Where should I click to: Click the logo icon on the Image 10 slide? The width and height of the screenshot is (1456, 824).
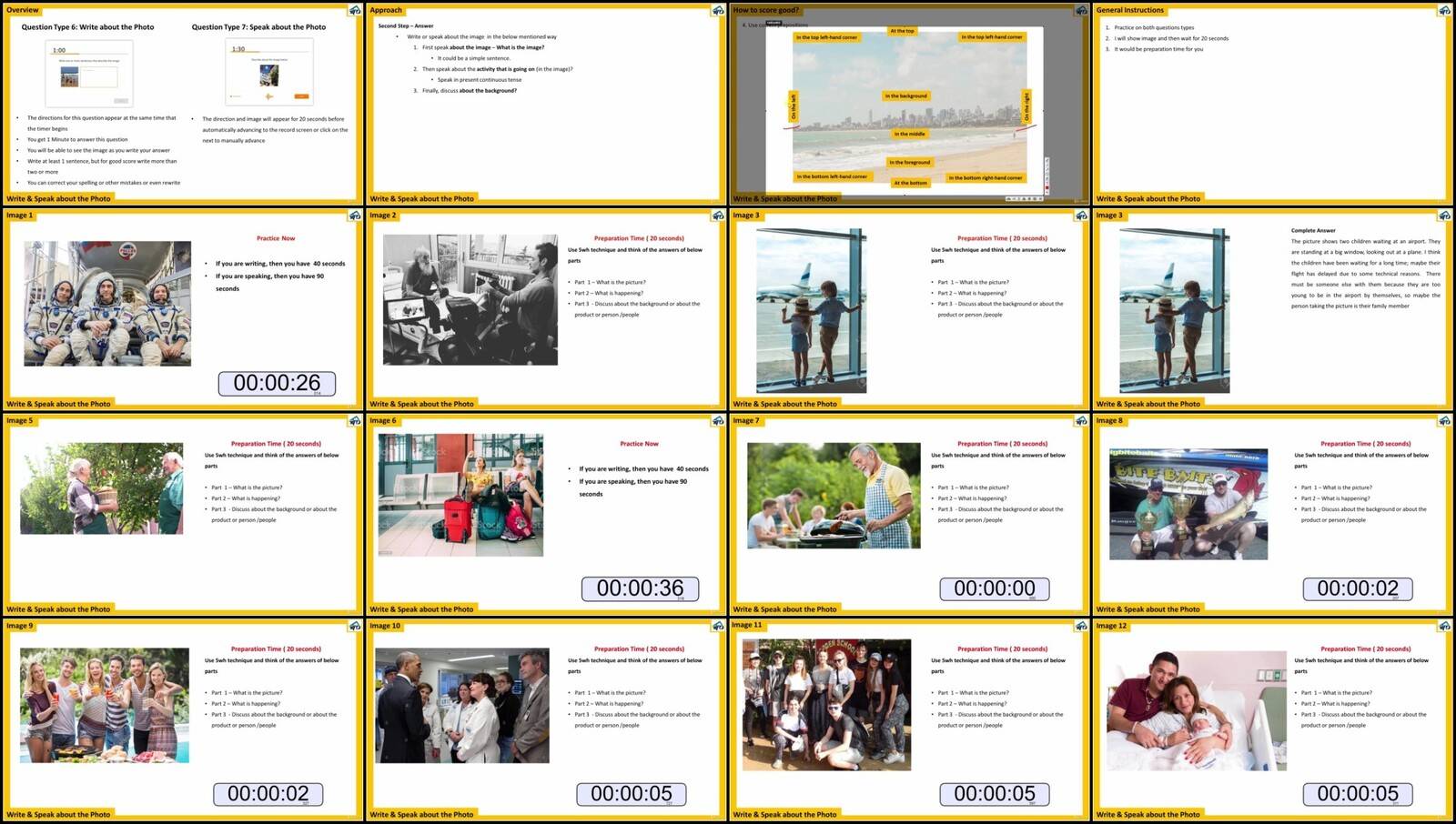[x=718, y=626]
